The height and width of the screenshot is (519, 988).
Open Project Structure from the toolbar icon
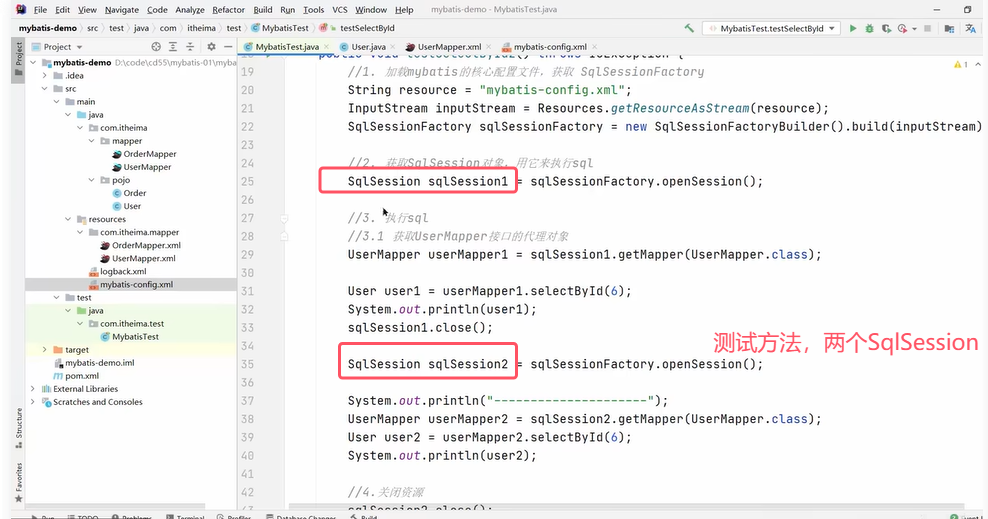(x=949, y=28)
